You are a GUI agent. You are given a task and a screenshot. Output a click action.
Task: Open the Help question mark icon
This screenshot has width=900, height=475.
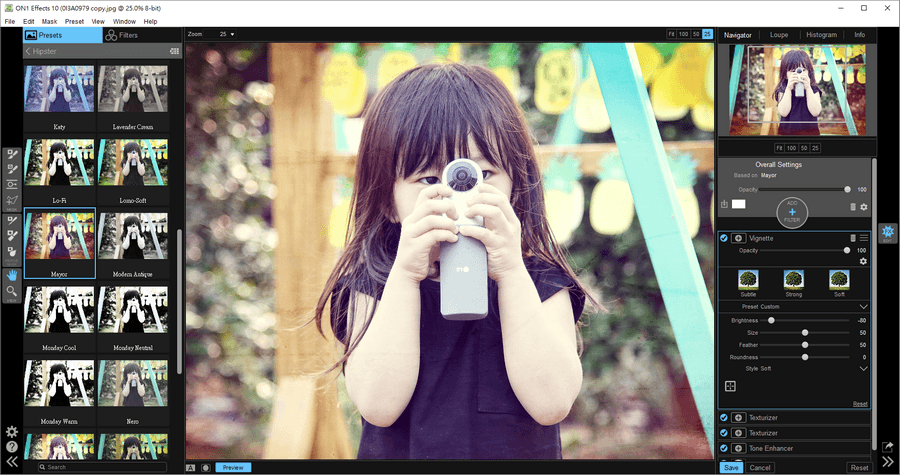click(x=11, y=446)
